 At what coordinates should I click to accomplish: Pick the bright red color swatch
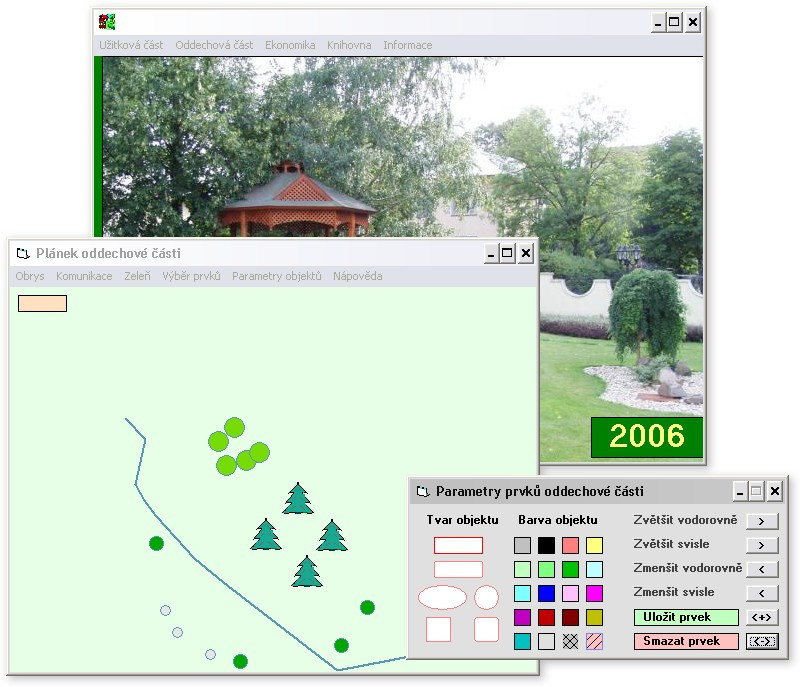[546, 617]
